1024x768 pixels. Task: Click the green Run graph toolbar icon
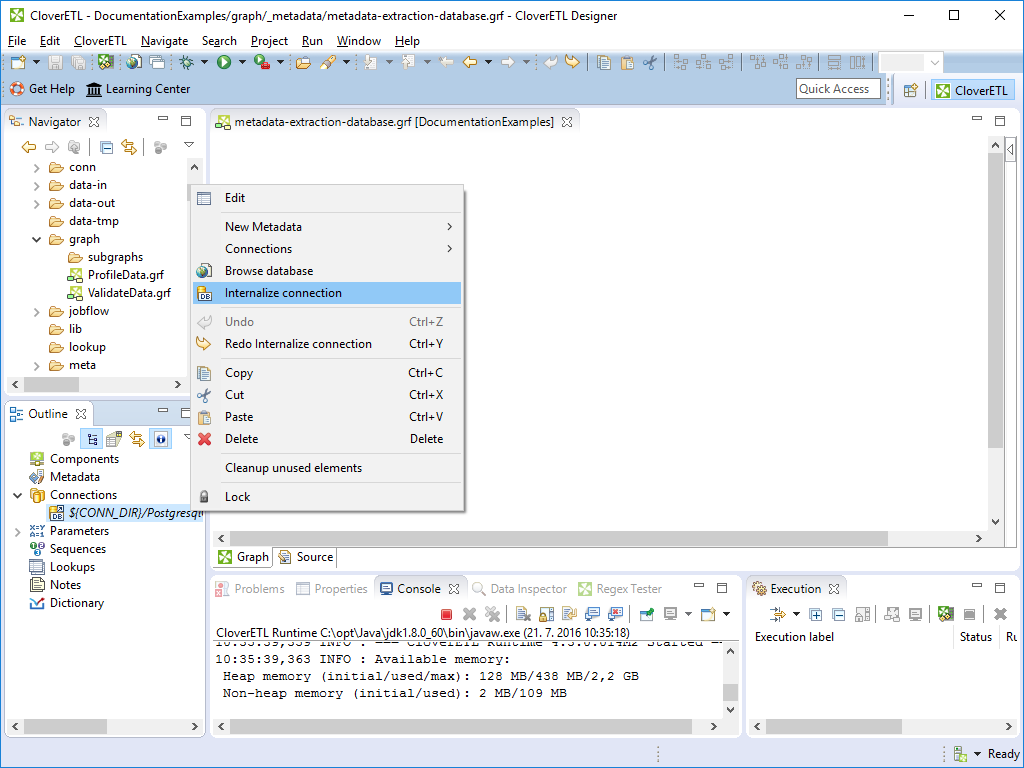pos(224,62)
